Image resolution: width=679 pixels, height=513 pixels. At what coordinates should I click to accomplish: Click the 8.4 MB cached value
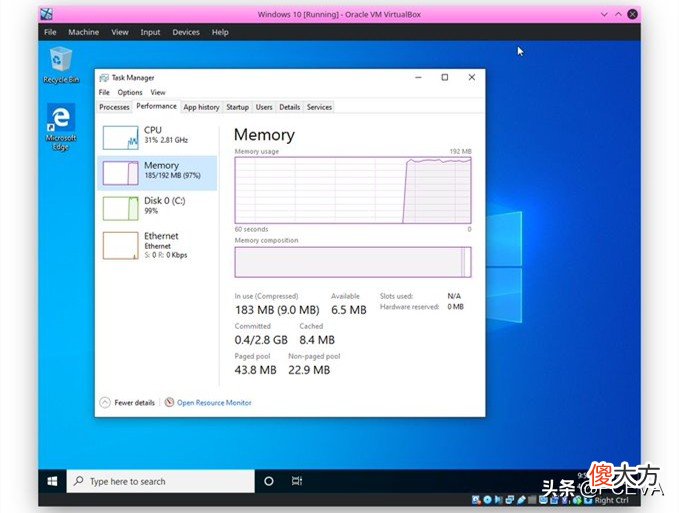pos(317,340)
